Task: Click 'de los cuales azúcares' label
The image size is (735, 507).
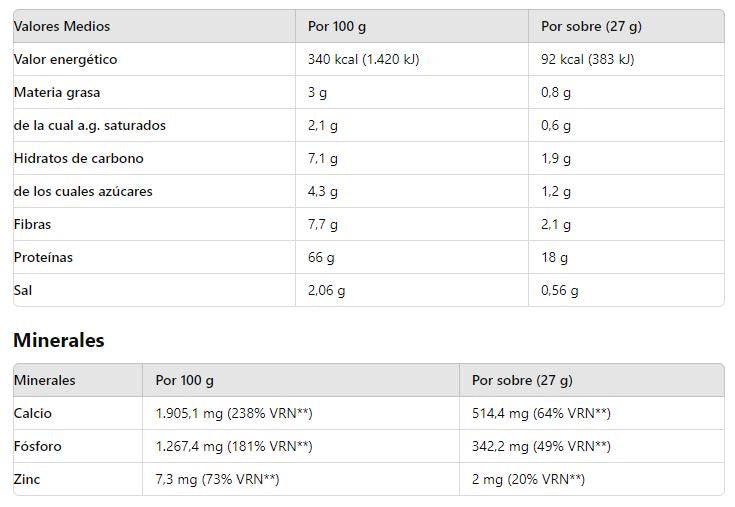Action: (x=83, y=191)
